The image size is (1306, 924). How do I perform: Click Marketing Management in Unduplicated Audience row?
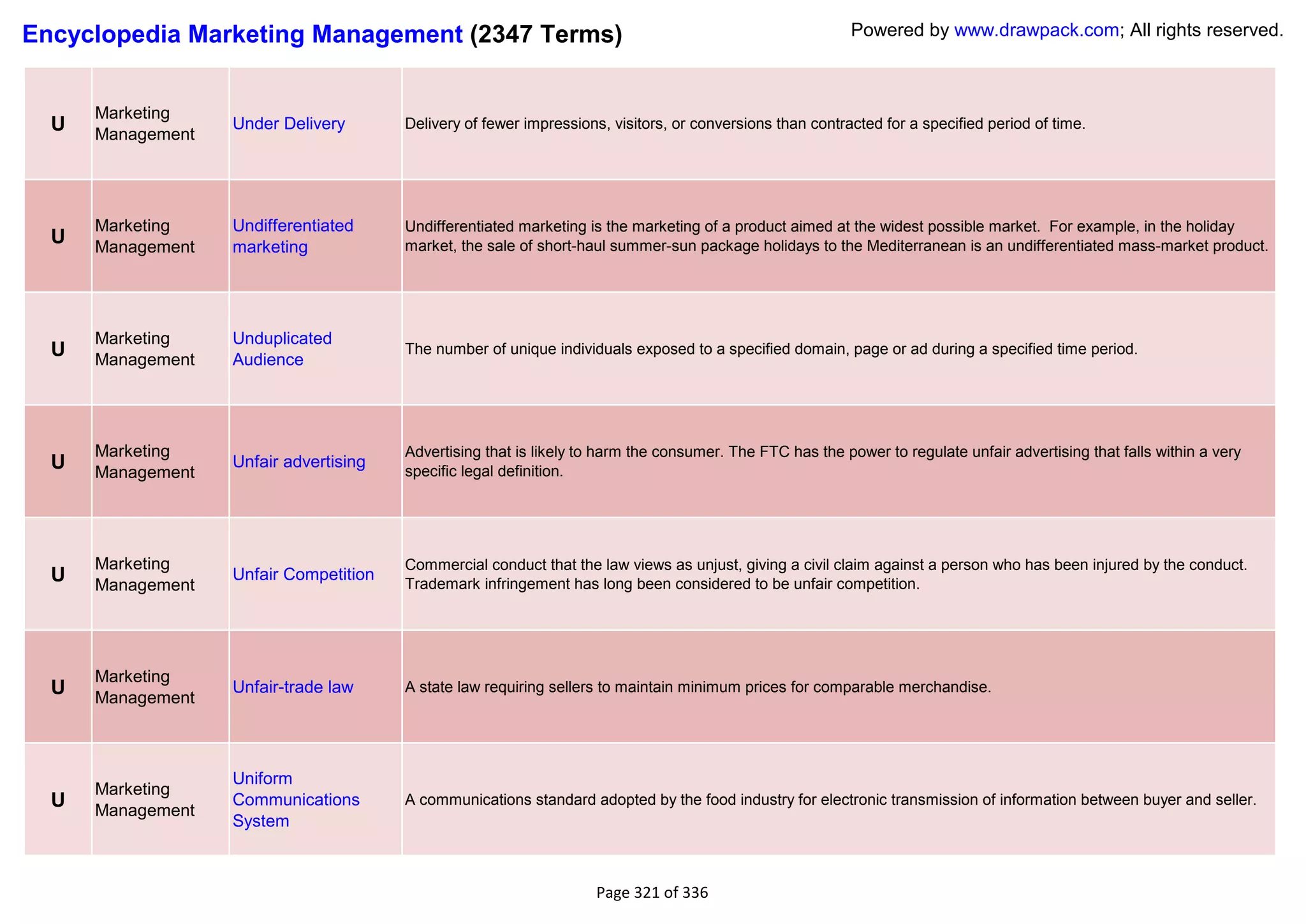click(145, 349)
